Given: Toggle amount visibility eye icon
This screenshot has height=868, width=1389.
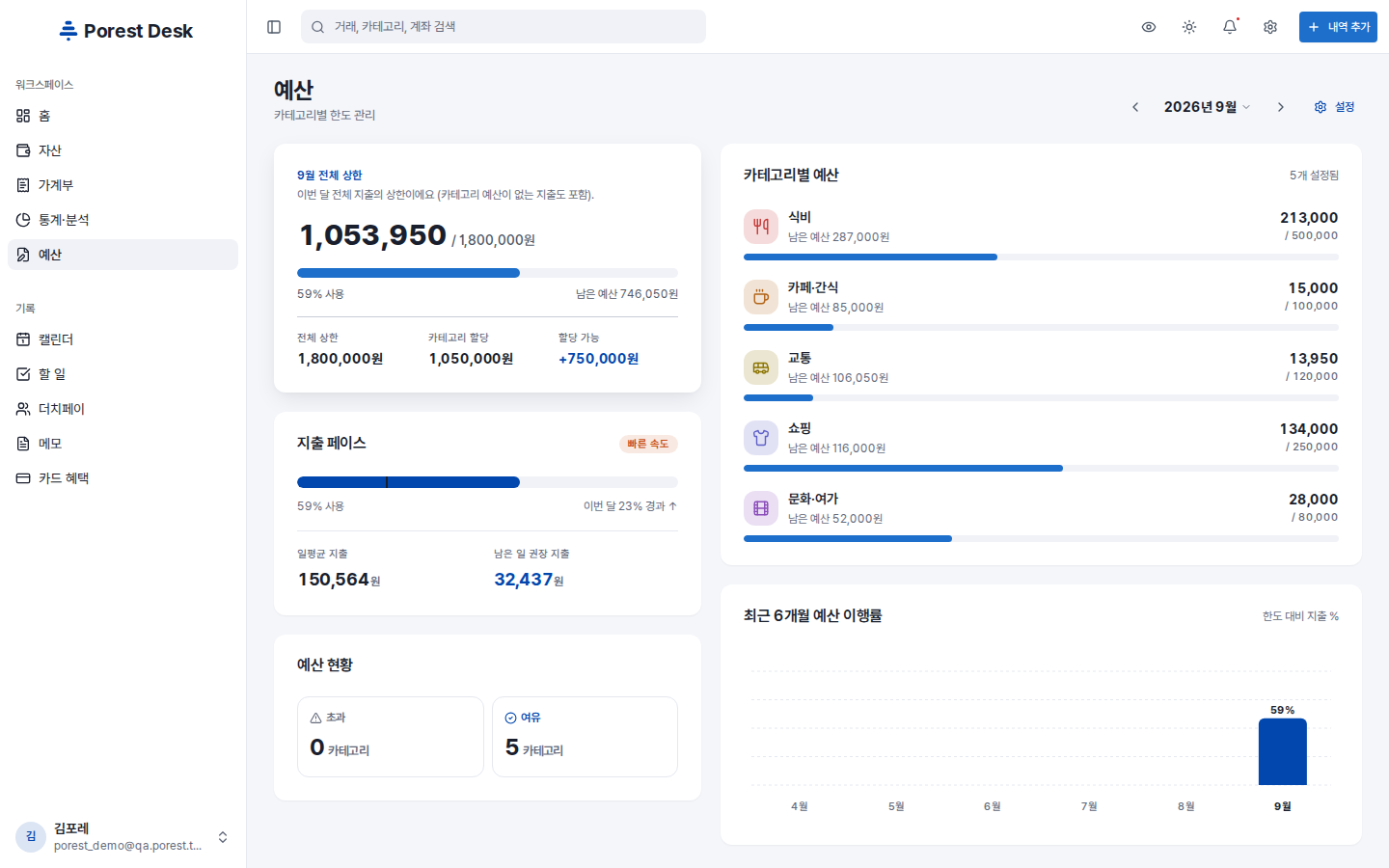Looking at the screenshot, I should (1149, 27).
